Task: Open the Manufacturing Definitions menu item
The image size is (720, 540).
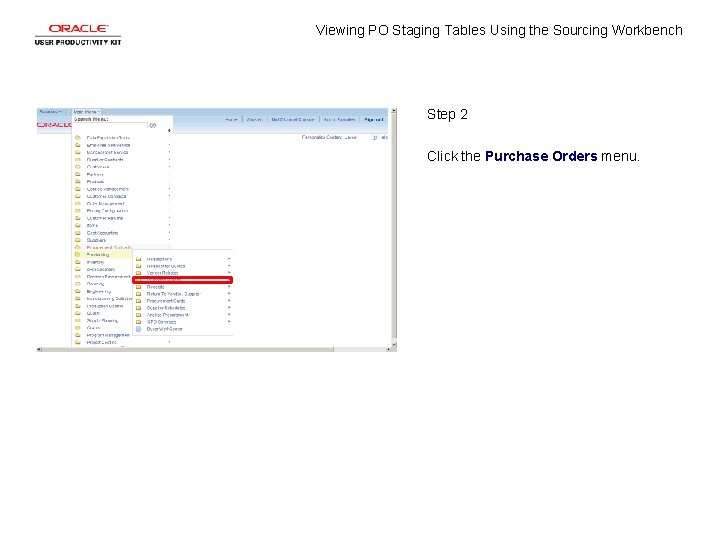Action: click(109, 298)
